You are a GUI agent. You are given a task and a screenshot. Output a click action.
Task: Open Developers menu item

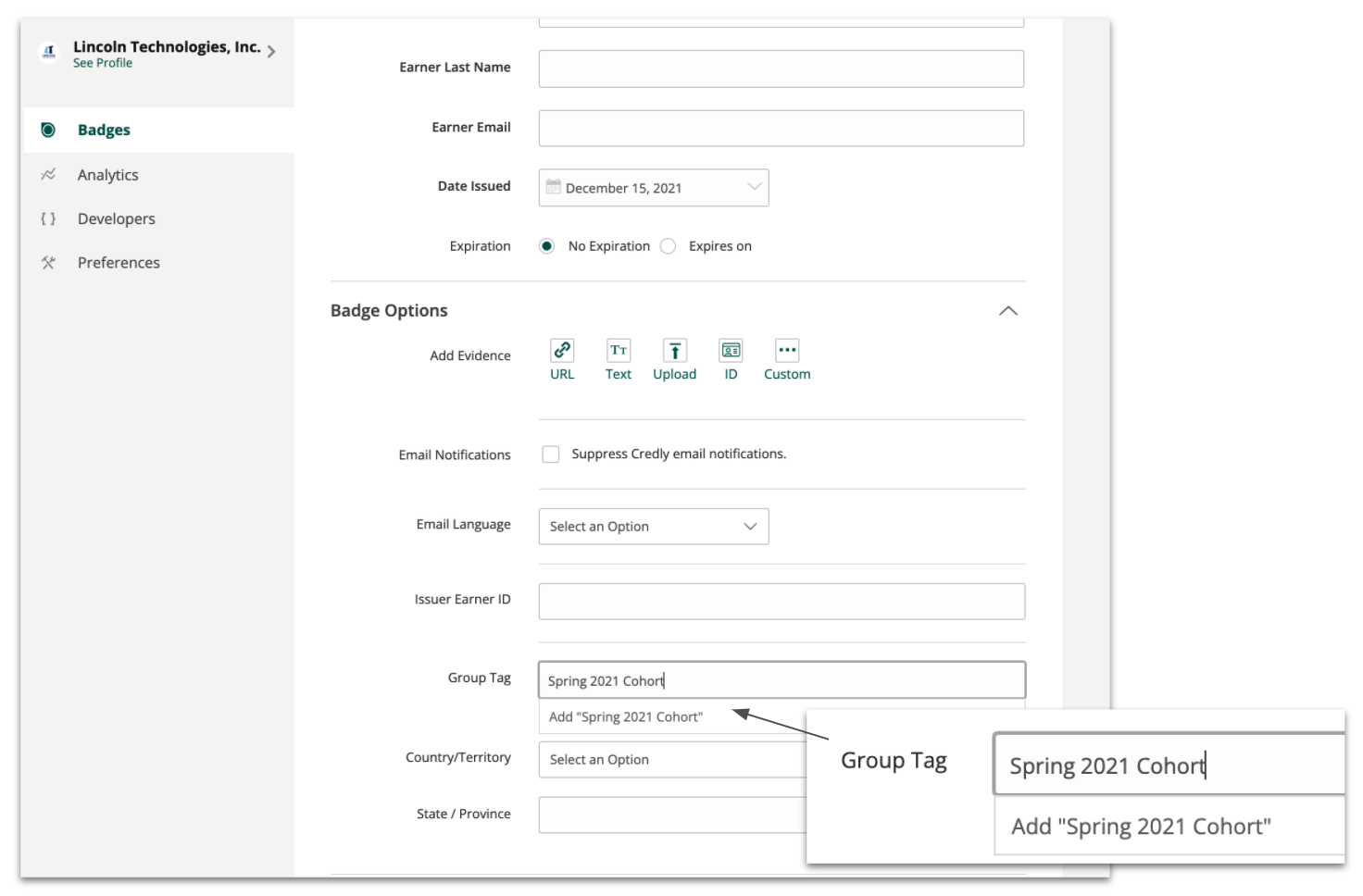click(117, 218)
